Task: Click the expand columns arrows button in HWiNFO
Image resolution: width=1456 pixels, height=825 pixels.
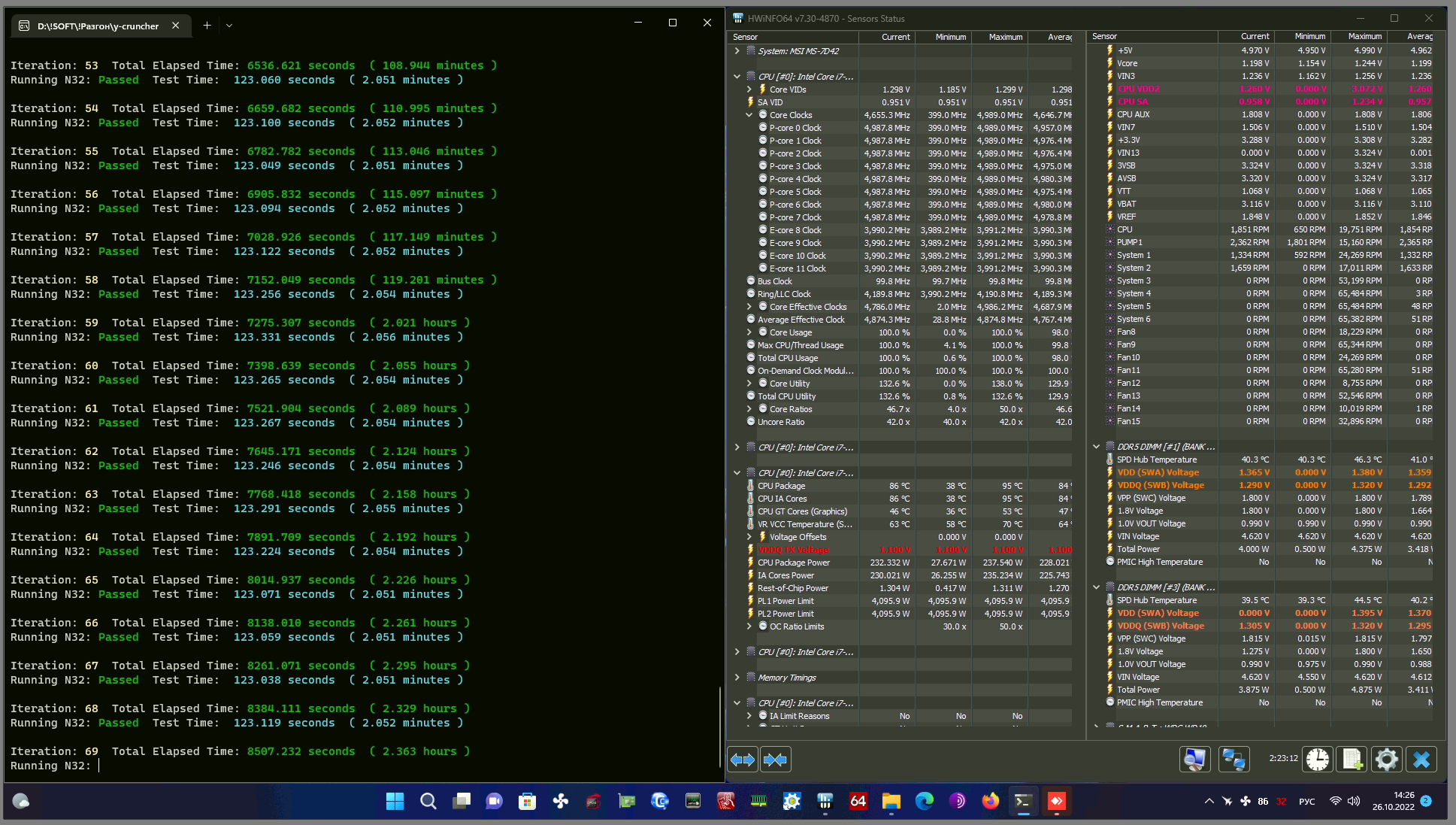Action: [743, 760]
